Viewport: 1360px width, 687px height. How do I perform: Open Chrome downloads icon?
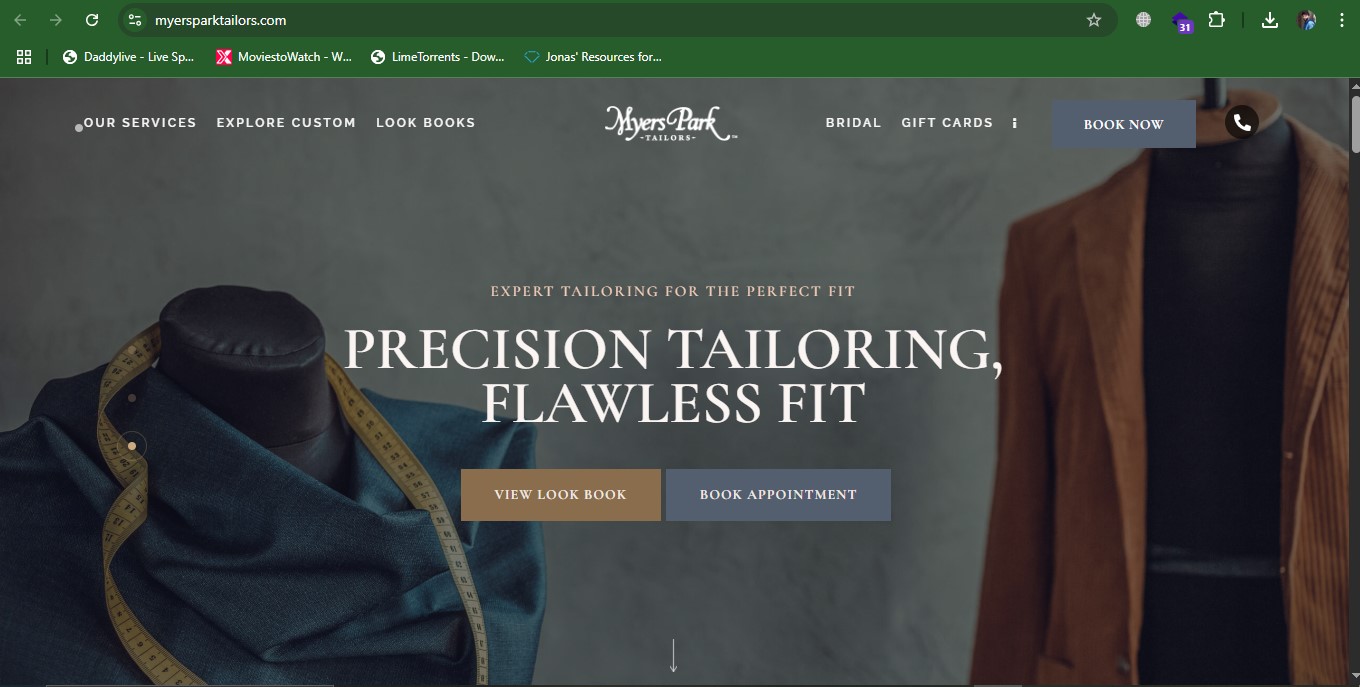tap(1269, 20)
